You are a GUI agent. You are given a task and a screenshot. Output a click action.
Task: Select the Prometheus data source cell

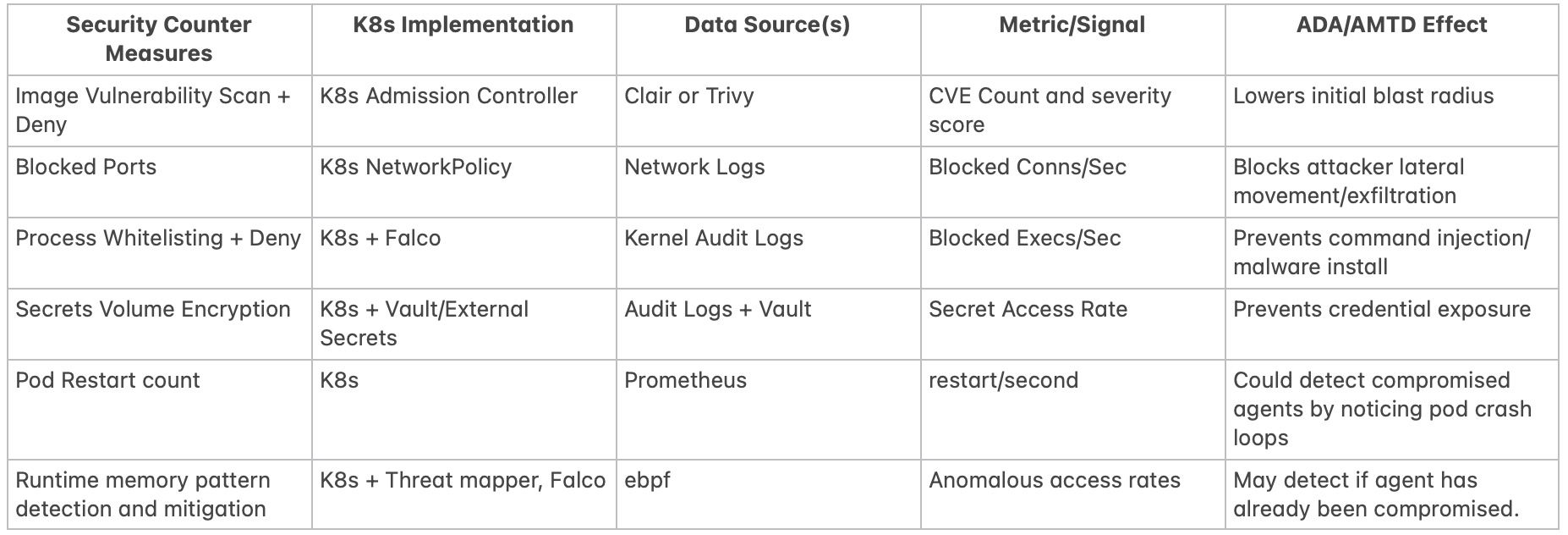coord(685,381)
